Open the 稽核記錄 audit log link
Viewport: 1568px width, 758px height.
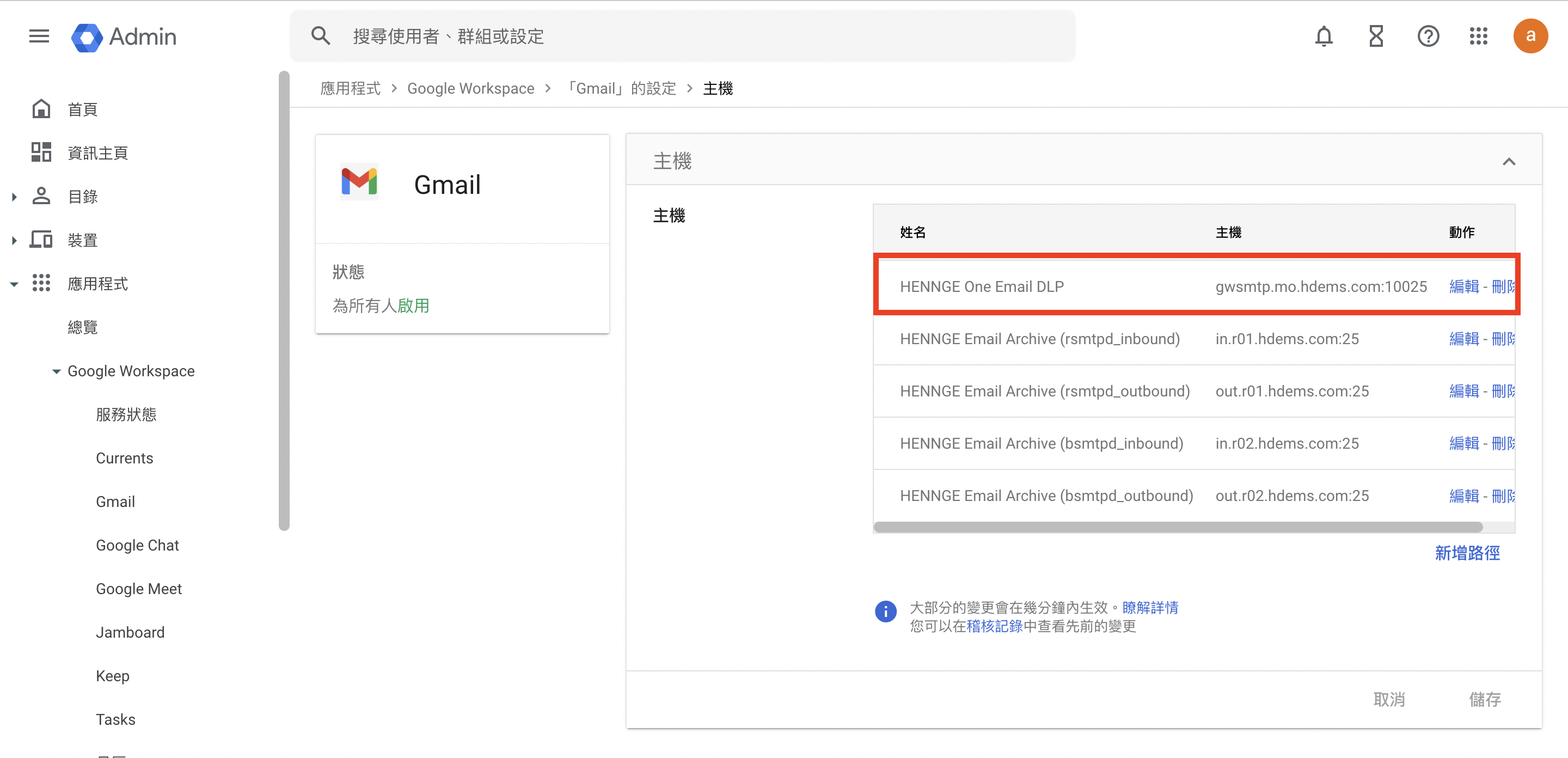tap(995, 626)
